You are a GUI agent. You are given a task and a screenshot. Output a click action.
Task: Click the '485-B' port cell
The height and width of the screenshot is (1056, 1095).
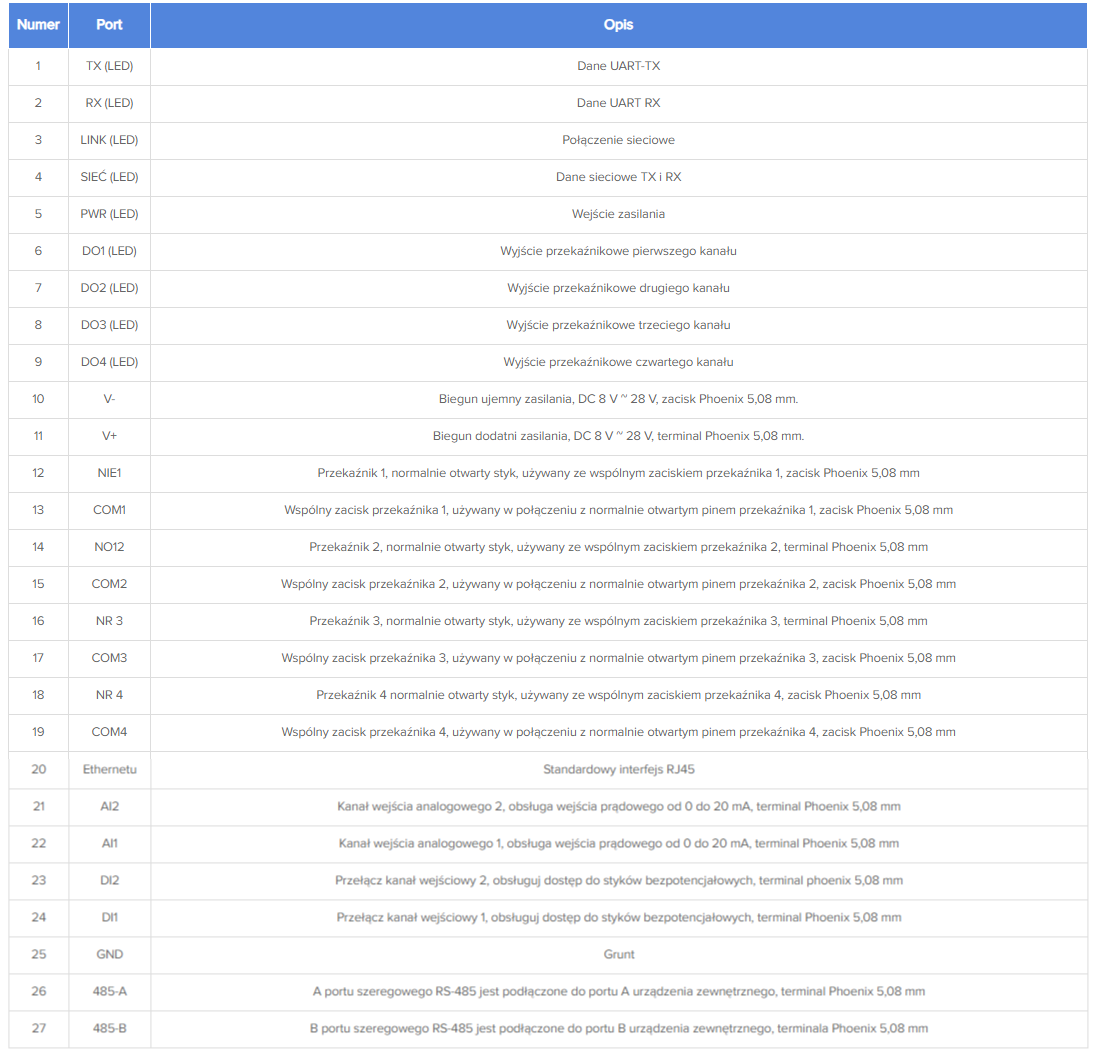pyautogui.click(x=110, y=1029)
